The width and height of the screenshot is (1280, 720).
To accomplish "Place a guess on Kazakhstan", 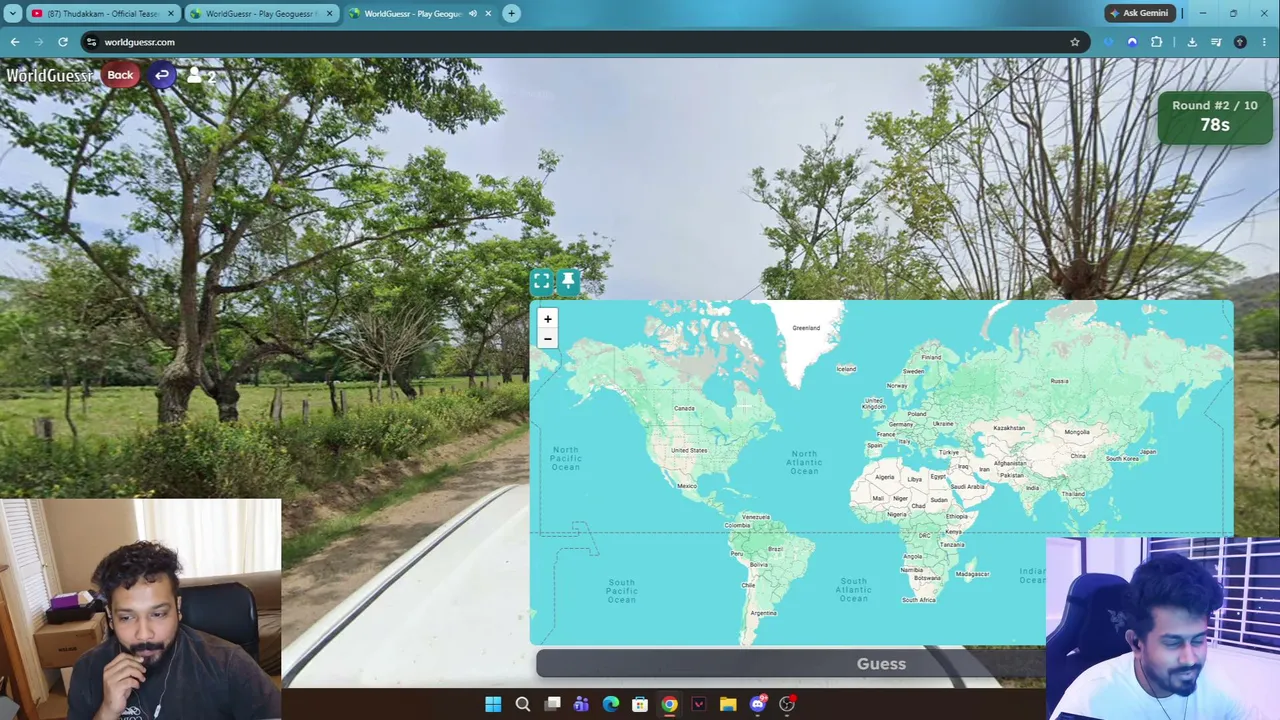I will [1008, 428].
